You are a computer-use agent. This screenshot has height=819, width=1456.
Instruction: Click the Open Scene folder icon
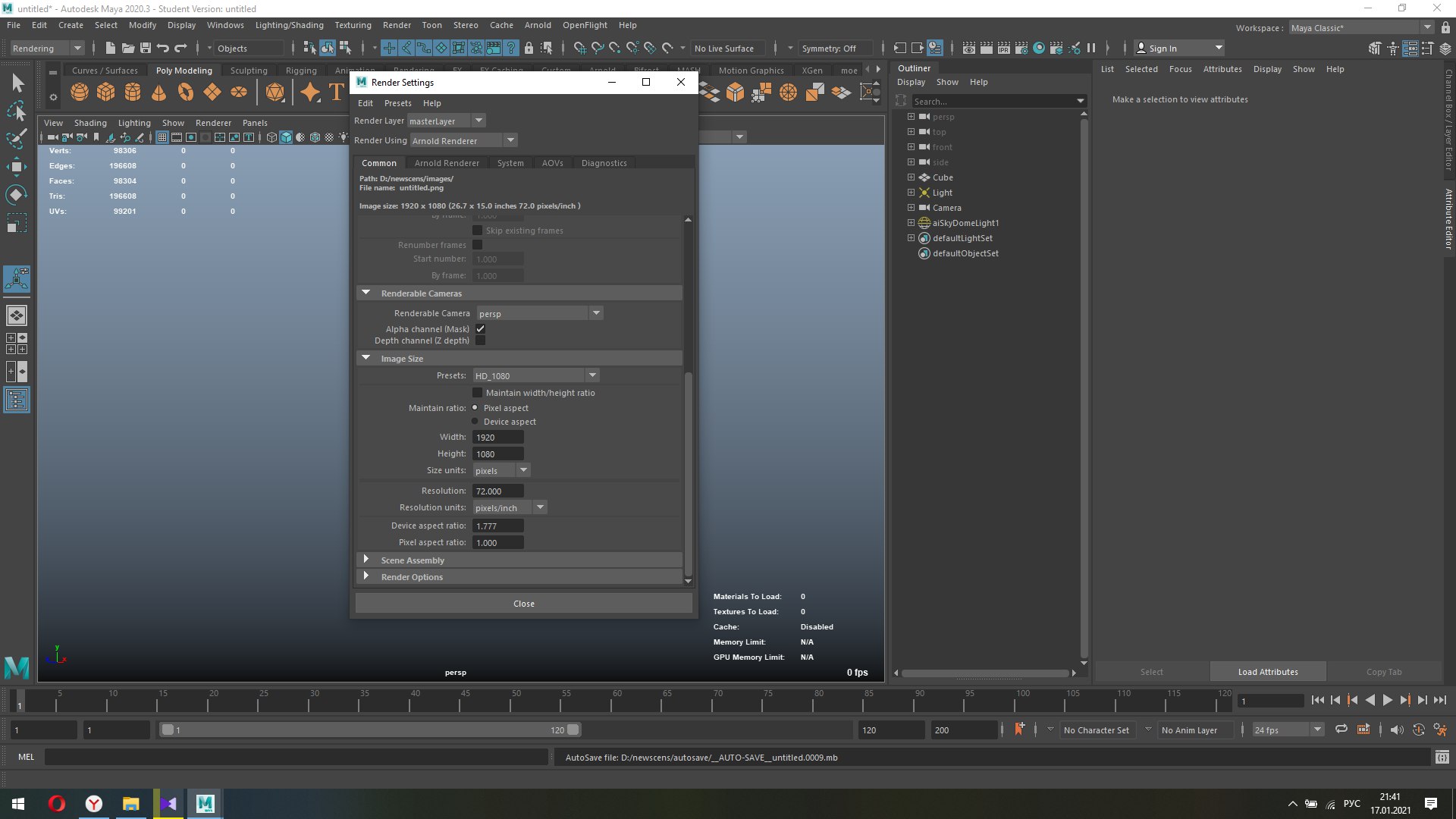(x=128, y=48)
